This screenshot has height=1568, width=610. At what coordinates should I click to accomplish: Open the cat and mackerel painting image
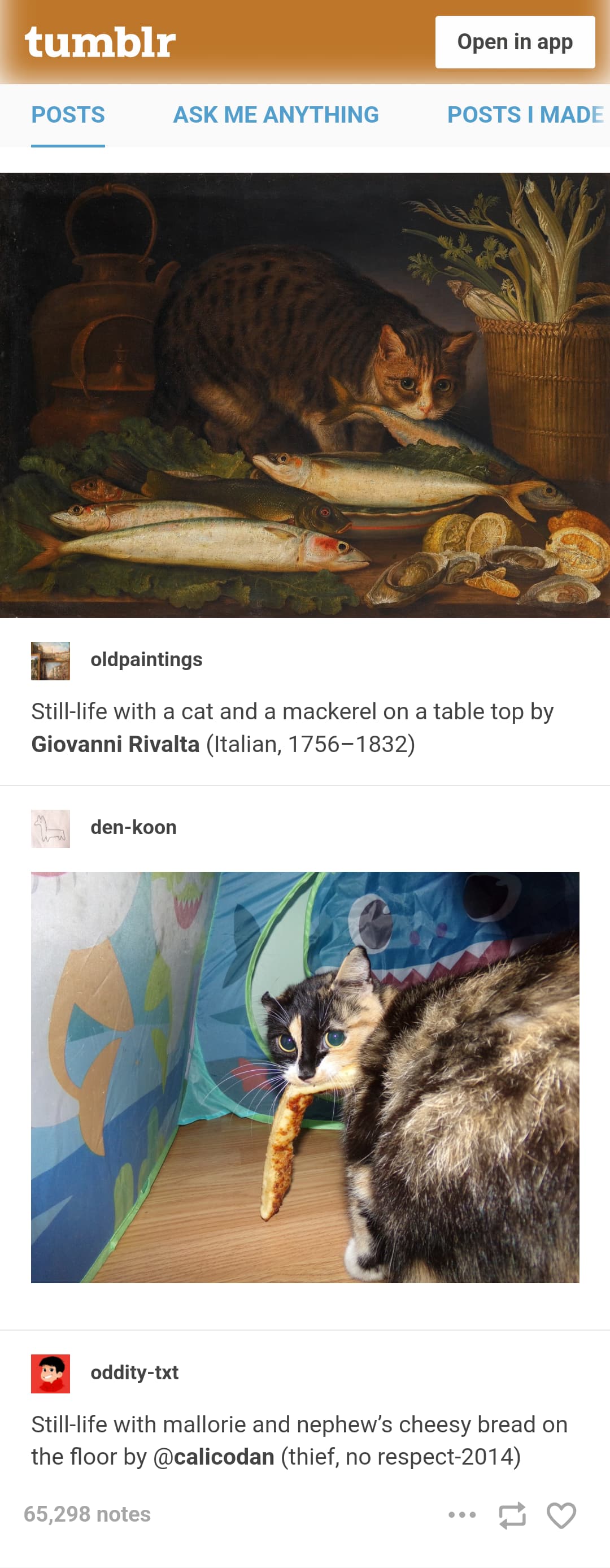(x=304, y=396)
